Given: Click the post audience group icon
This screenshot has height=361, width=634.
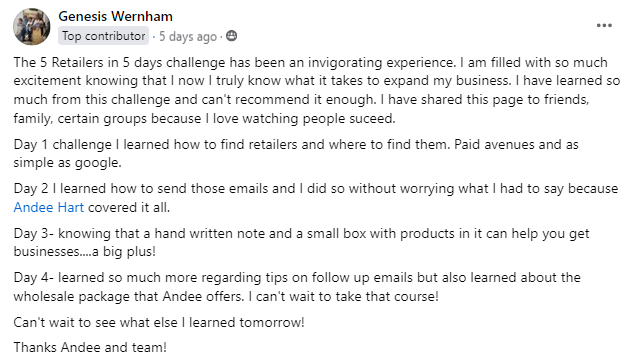Looking at the screenshot, I should pos(231,36).
